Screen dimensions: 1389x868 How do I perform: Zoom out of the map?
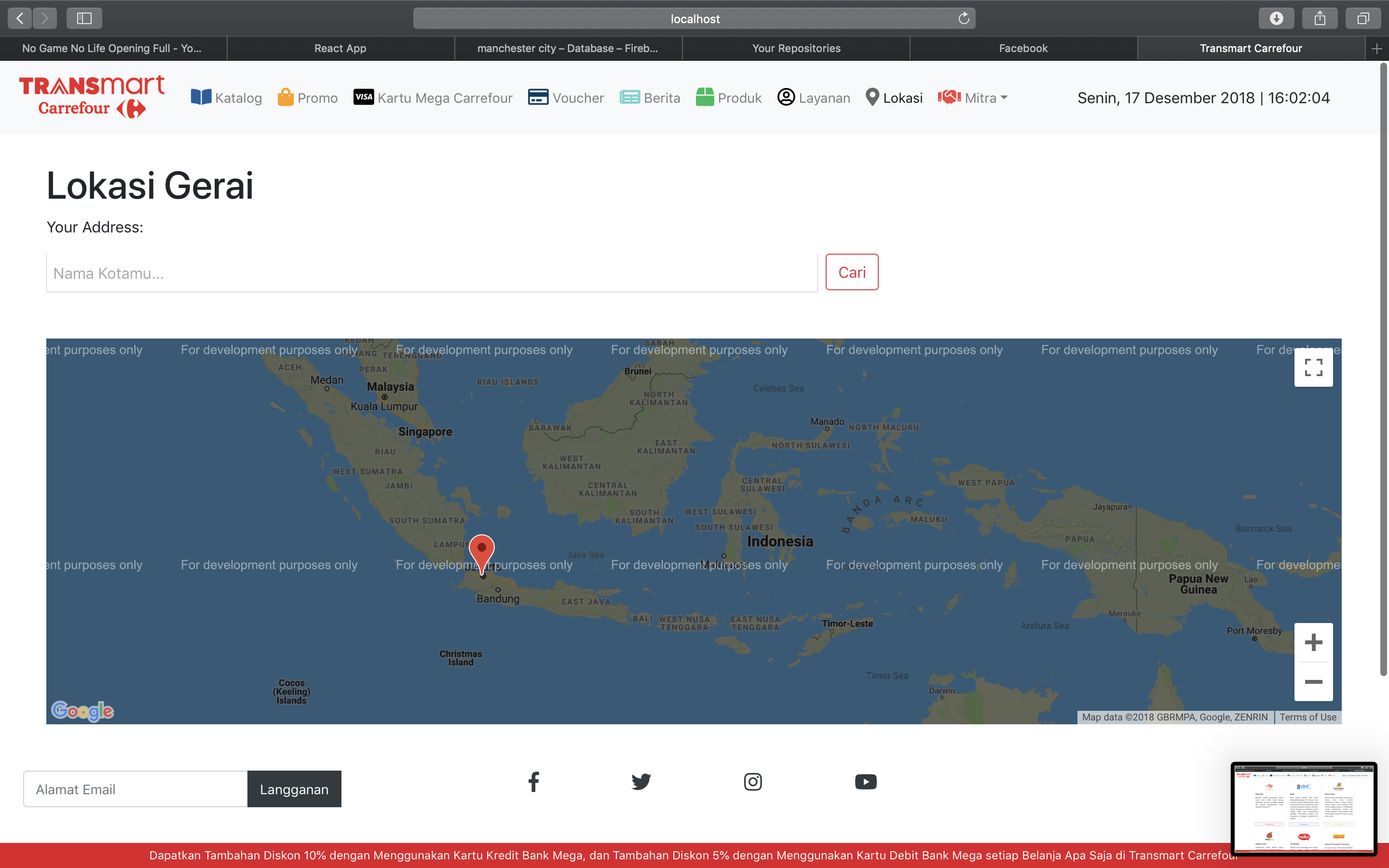(x=1313, y=681)
